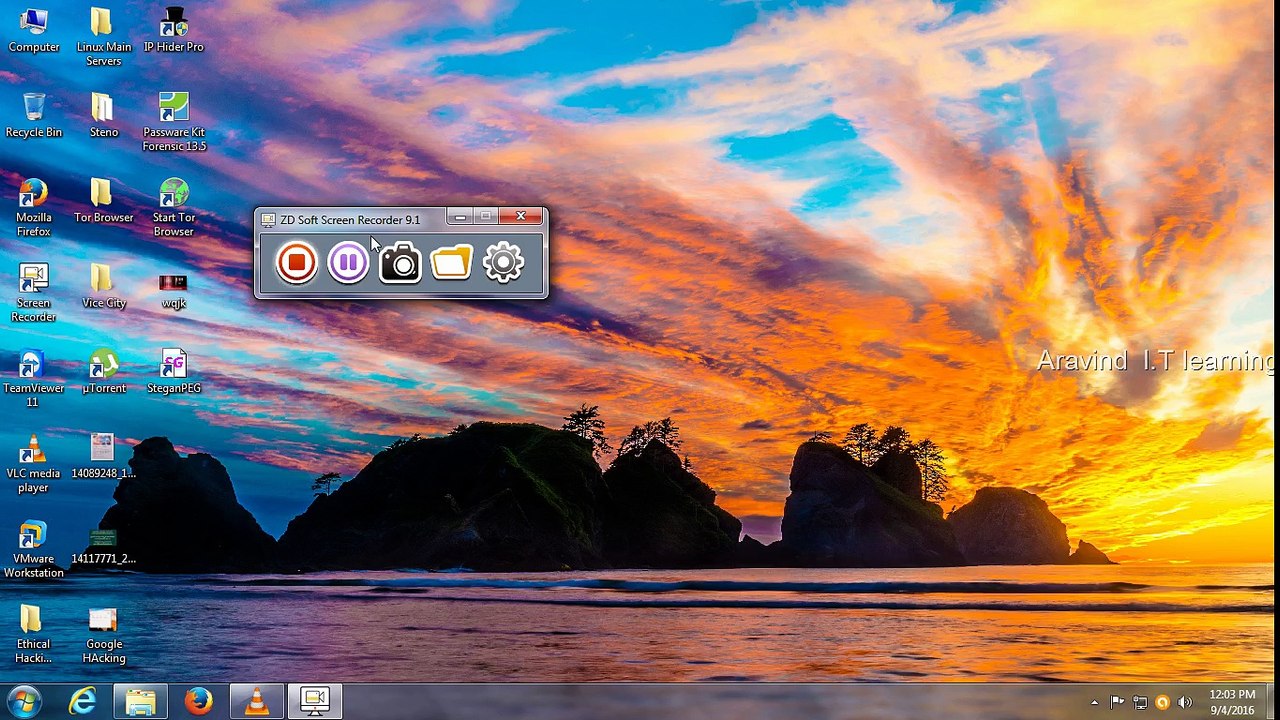Minimize the ZD Soft Screen Recorder window
The image size is (1280, 720).
tap(460, 216)
